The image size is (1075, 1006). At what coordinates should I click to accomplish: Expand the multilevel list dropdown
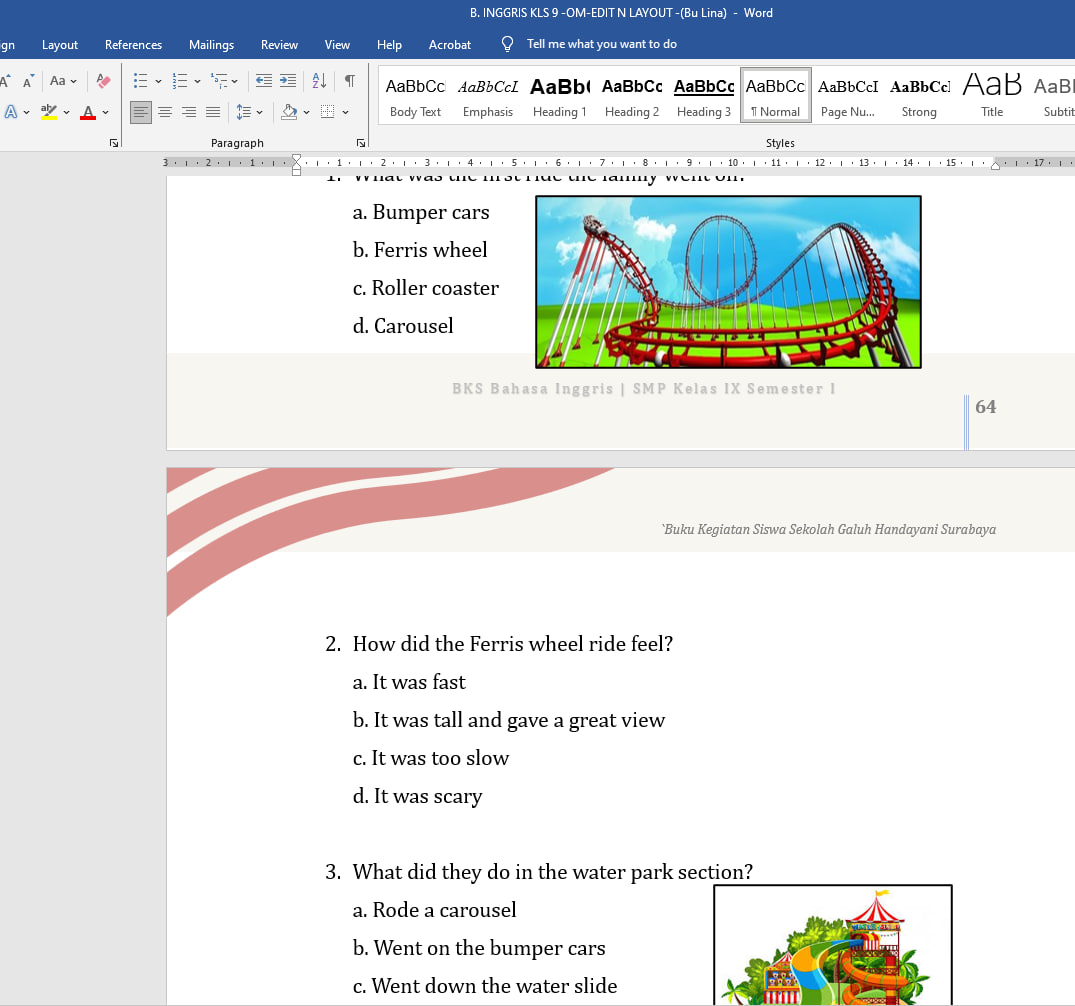coord(234,82)
